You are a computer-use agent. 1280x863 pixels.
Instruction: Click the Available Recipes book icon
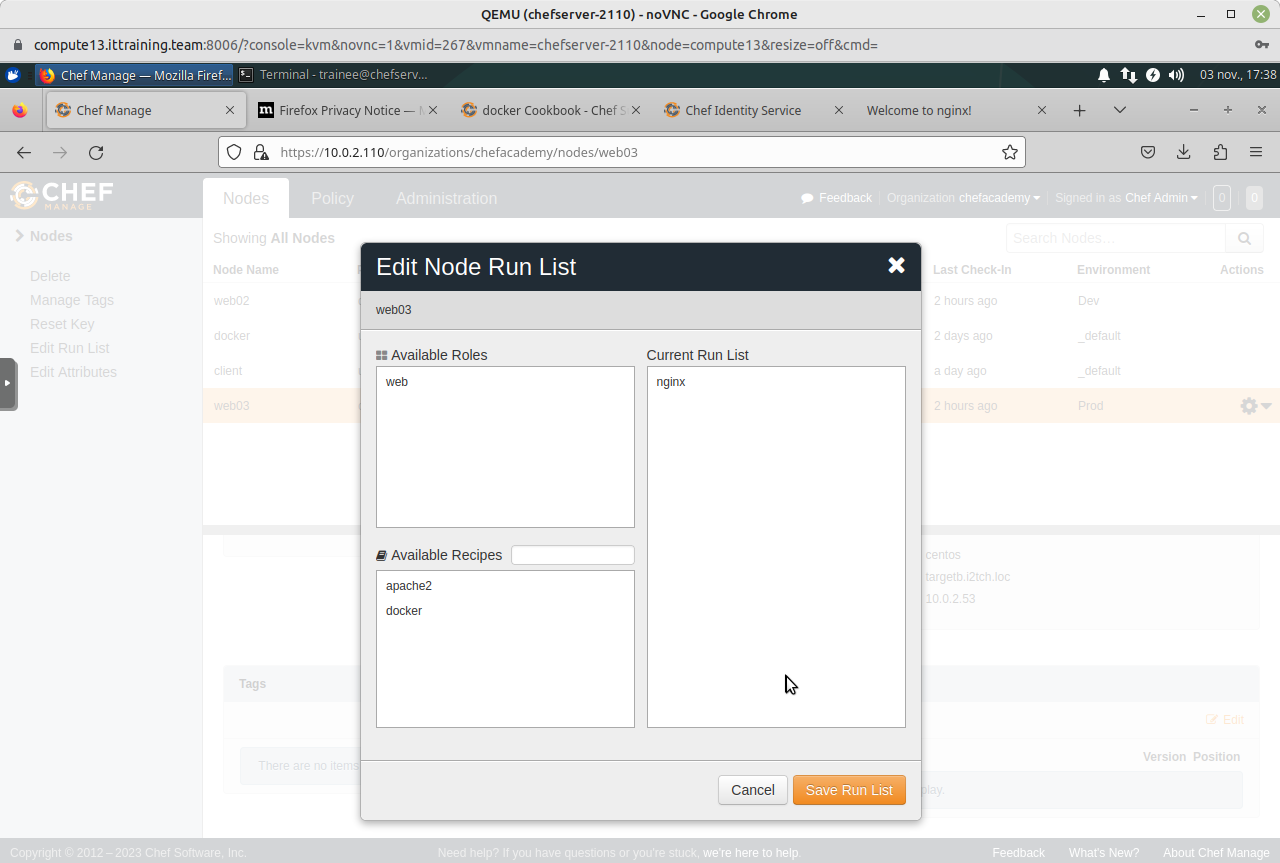(381, 555)
